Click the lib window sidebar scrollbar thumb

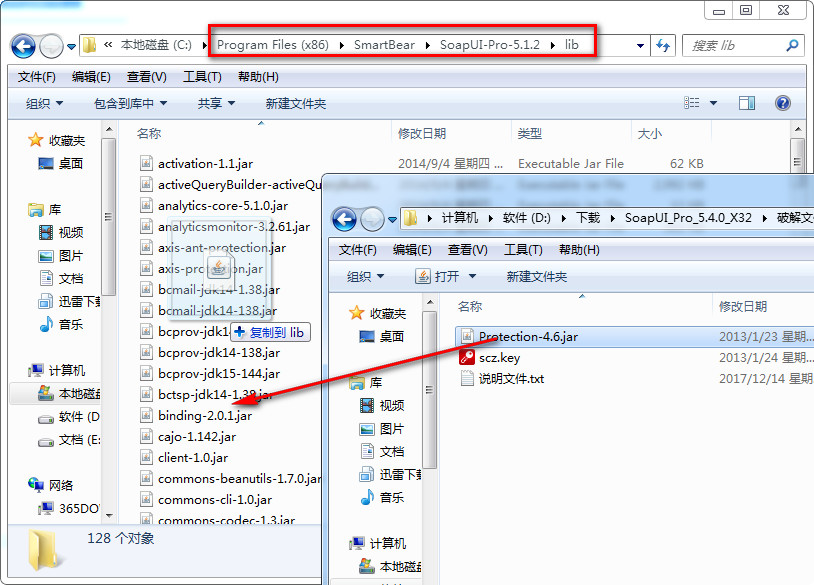pyautogui.click(x=108, y=216)
